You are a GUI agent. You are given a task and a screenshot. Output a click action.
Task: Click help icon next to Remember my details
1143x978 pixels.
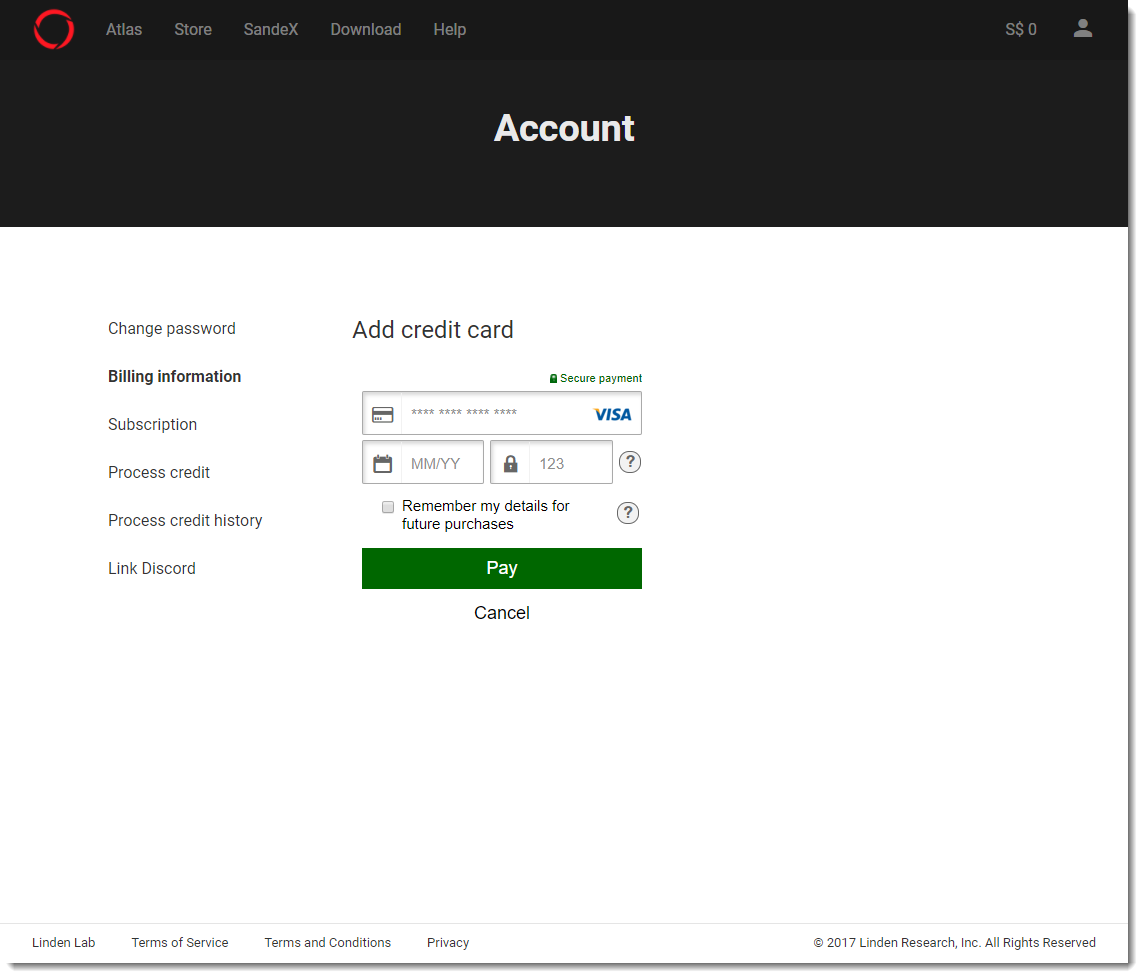tap(627, 513)
